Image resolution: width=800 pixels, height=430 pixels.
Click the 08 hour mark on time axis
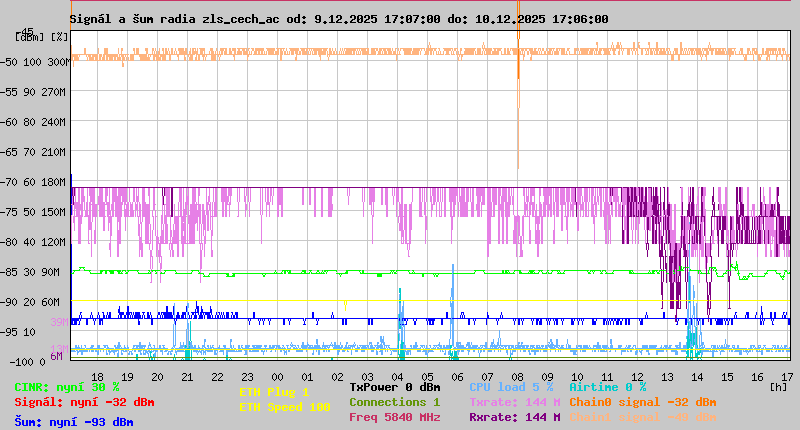(x=518, y=377)
